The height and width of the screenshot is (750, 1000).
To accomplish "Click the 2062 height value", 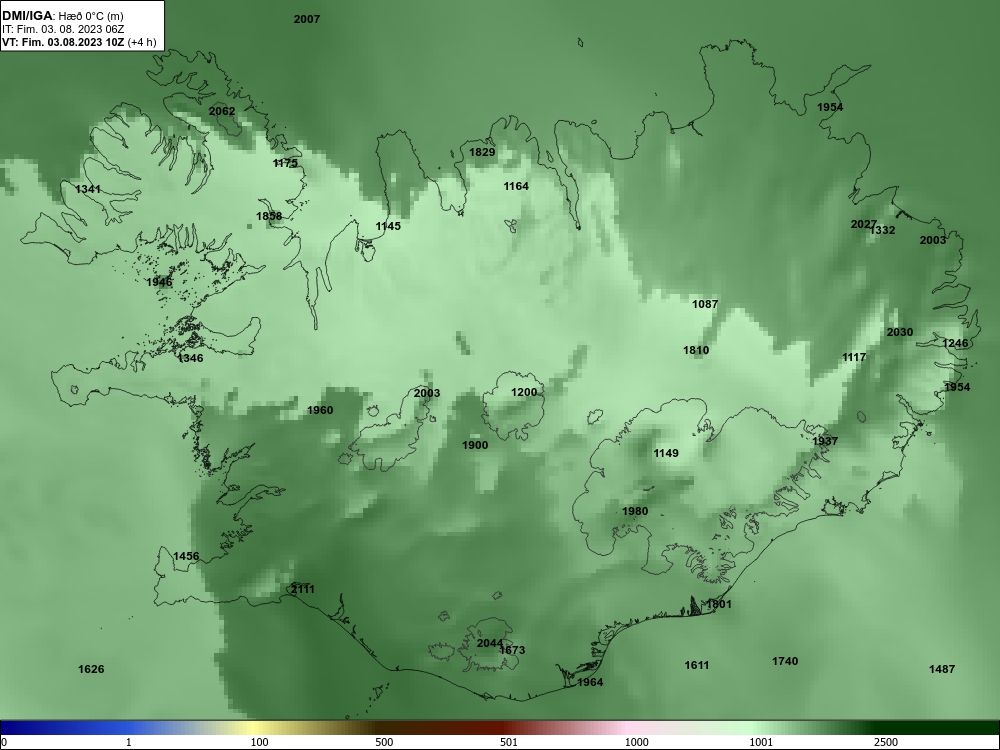I will [222, 111].
